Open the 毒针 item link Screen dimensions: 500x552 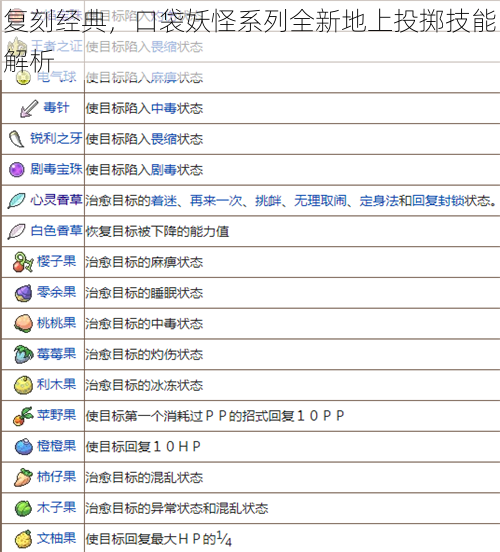56,107
